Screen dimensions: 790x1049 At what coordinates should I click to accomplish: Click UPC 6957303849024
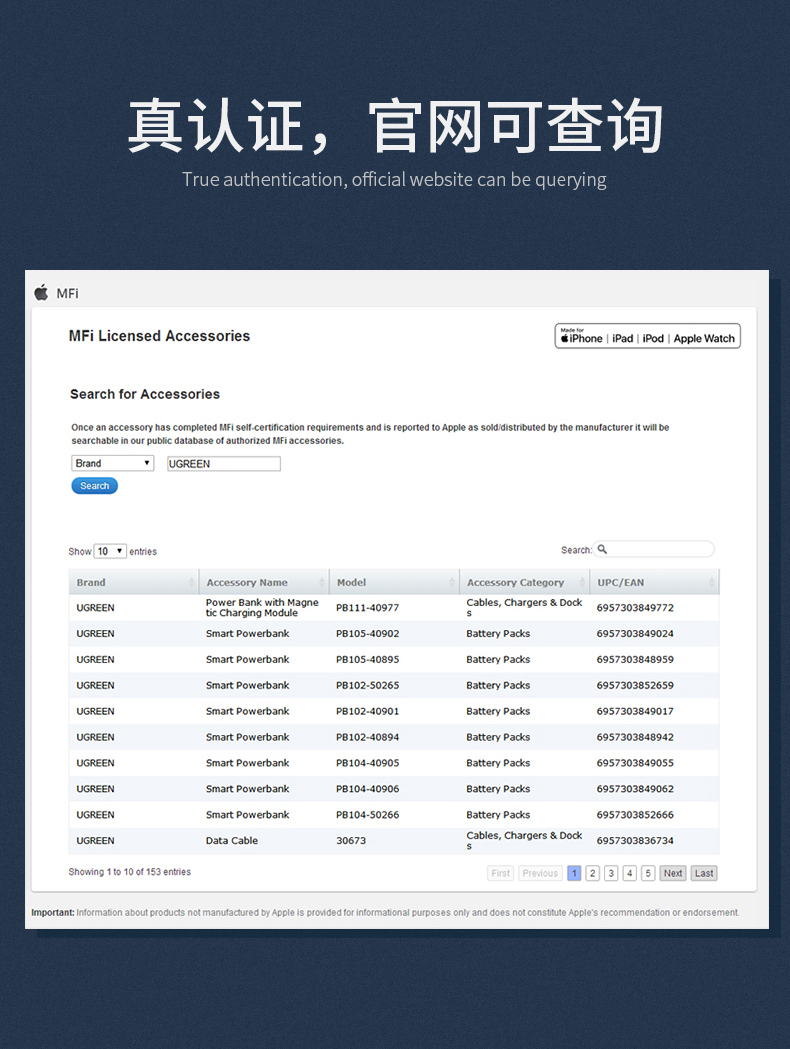point(635,634)
